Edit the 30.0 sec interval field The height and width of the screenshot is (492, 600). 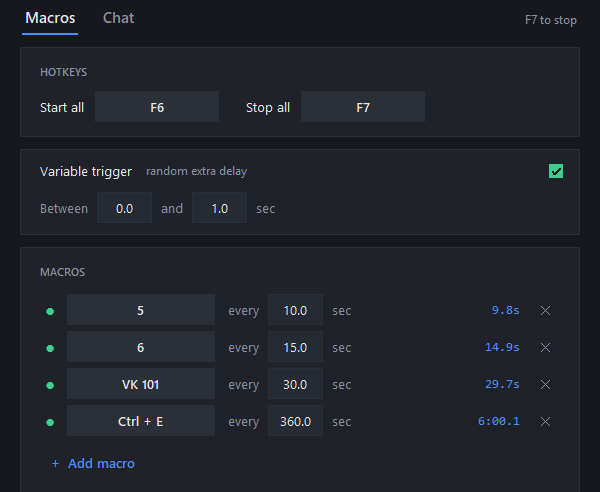(295, 384)
